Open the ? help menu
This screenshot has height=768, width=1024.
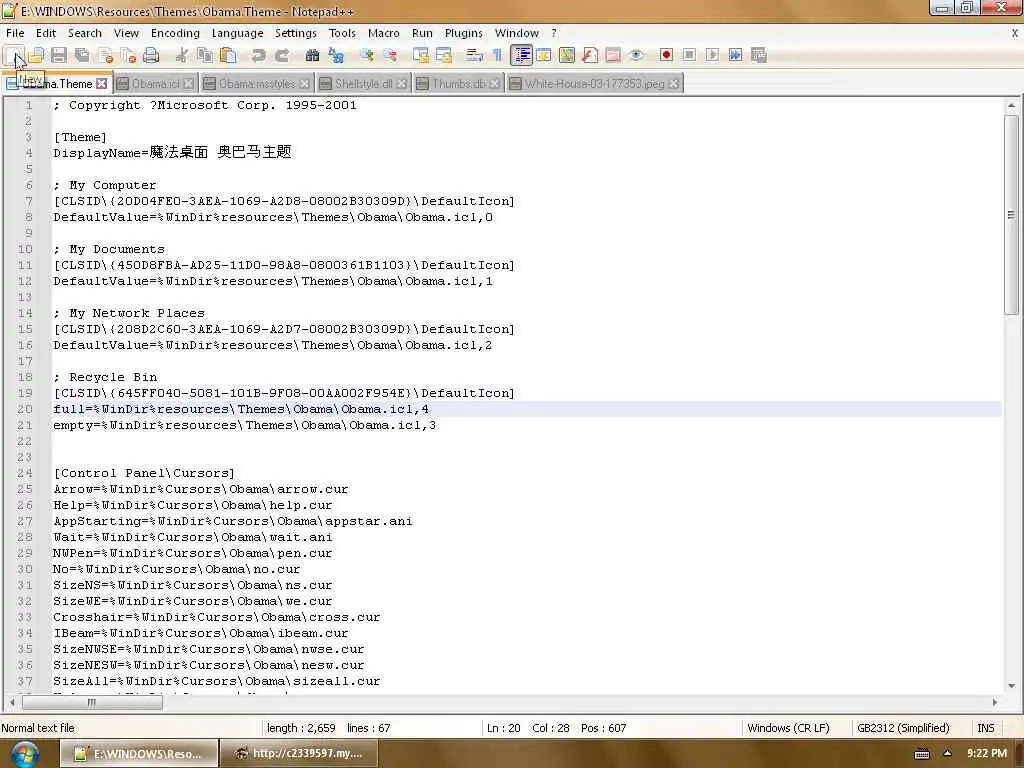(554, 33)
